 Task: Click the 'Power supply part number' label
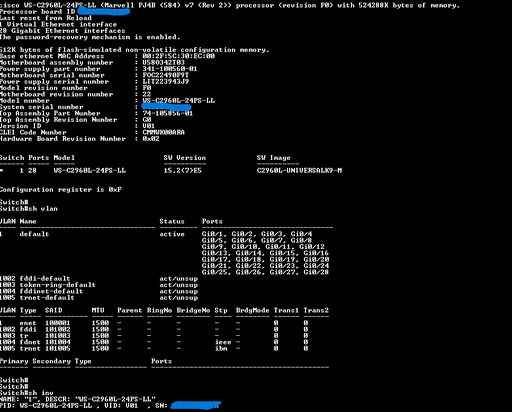(50, 69)
